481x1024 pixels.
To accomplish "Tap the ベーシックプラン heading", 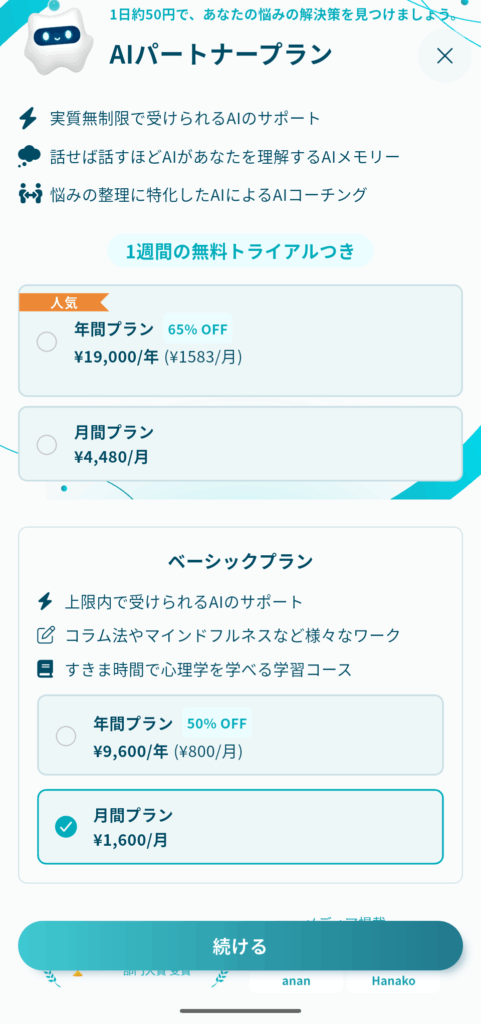I will pos(240,561).
